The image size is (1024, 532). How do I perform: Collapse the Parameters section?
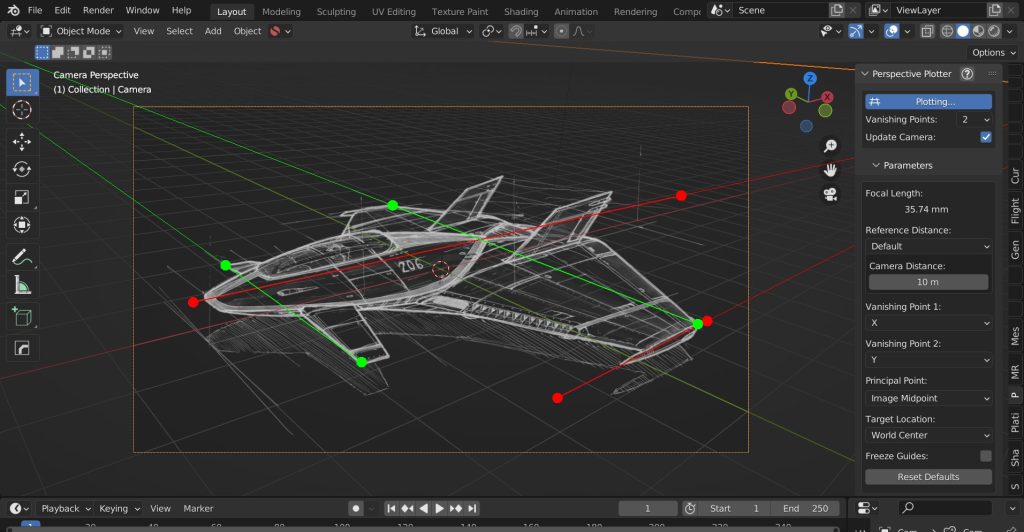(x=903, y=165)
